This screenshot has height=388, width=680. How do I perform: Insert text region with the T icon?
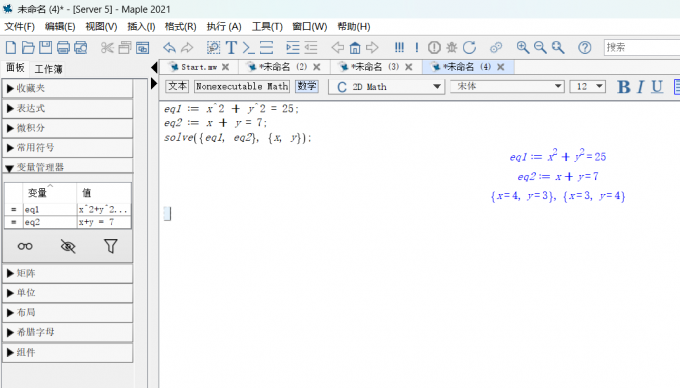231,47
